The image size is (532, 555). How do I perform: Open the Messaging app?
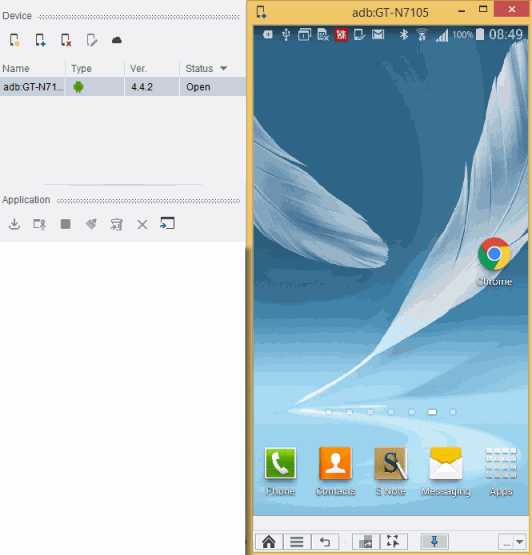click(446, 472)
